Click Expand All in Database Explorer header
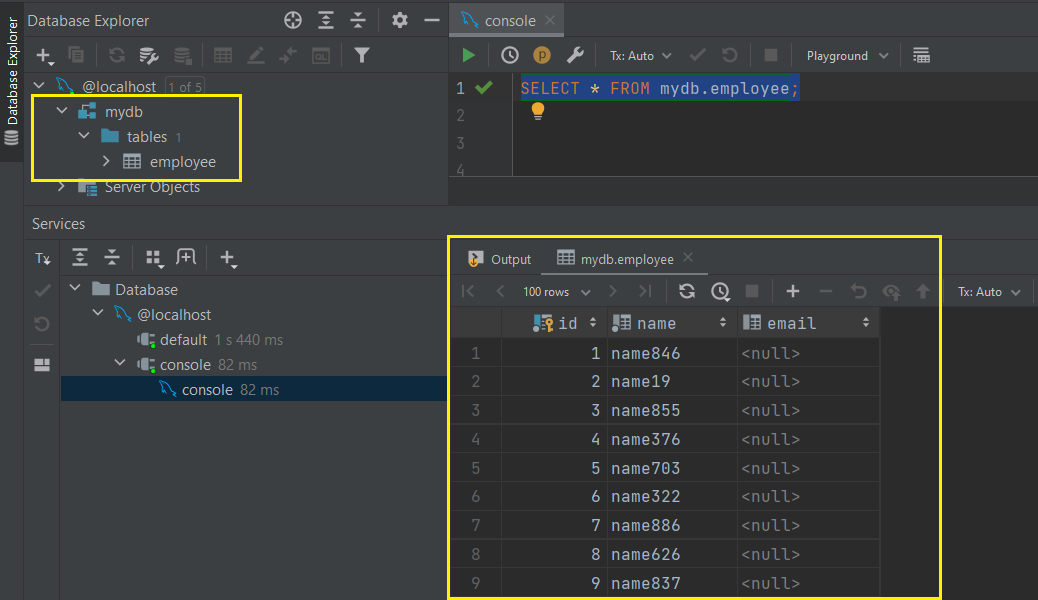 pos(326,21)
